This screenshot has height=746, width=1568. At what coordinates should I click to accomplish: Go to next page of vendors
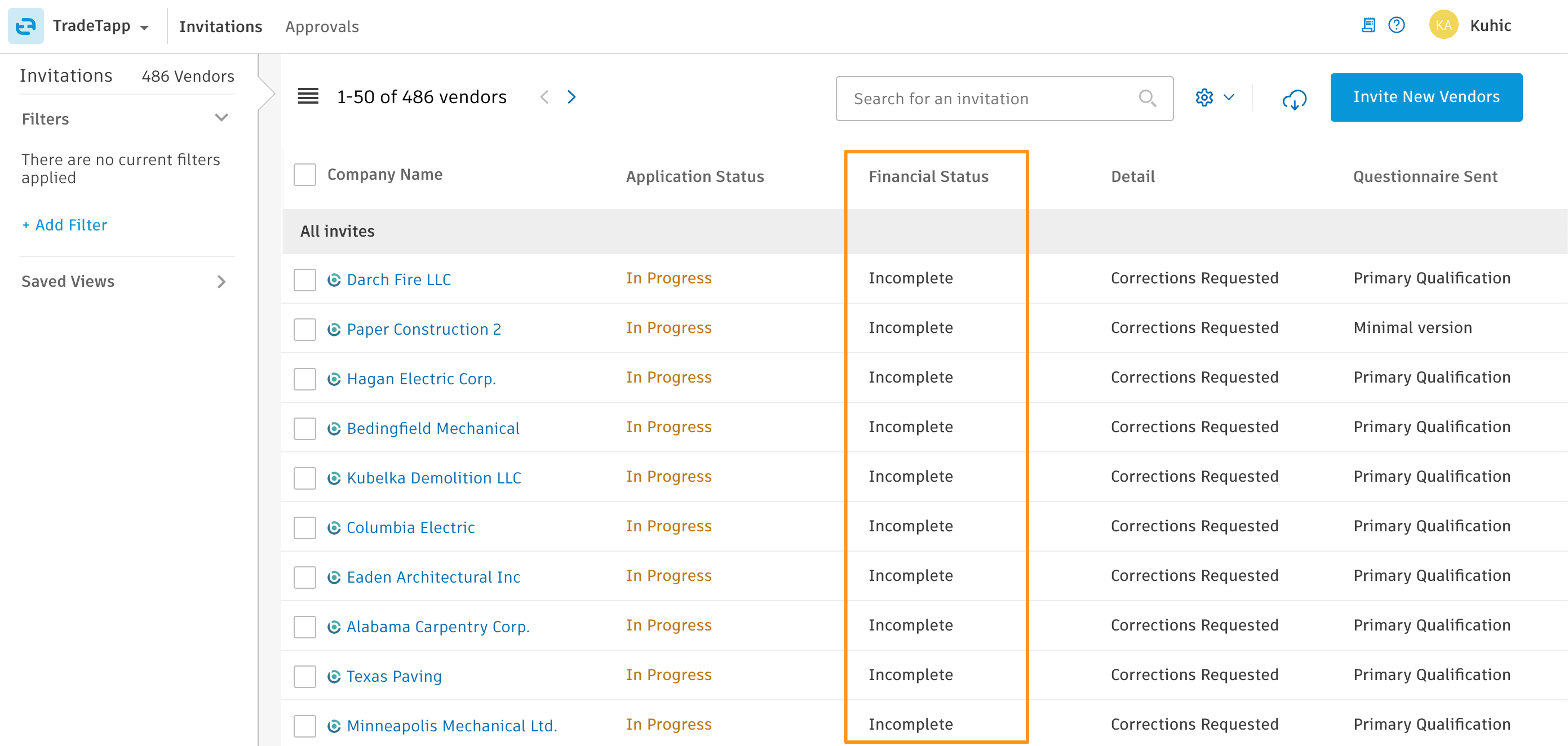click(571, 97)
